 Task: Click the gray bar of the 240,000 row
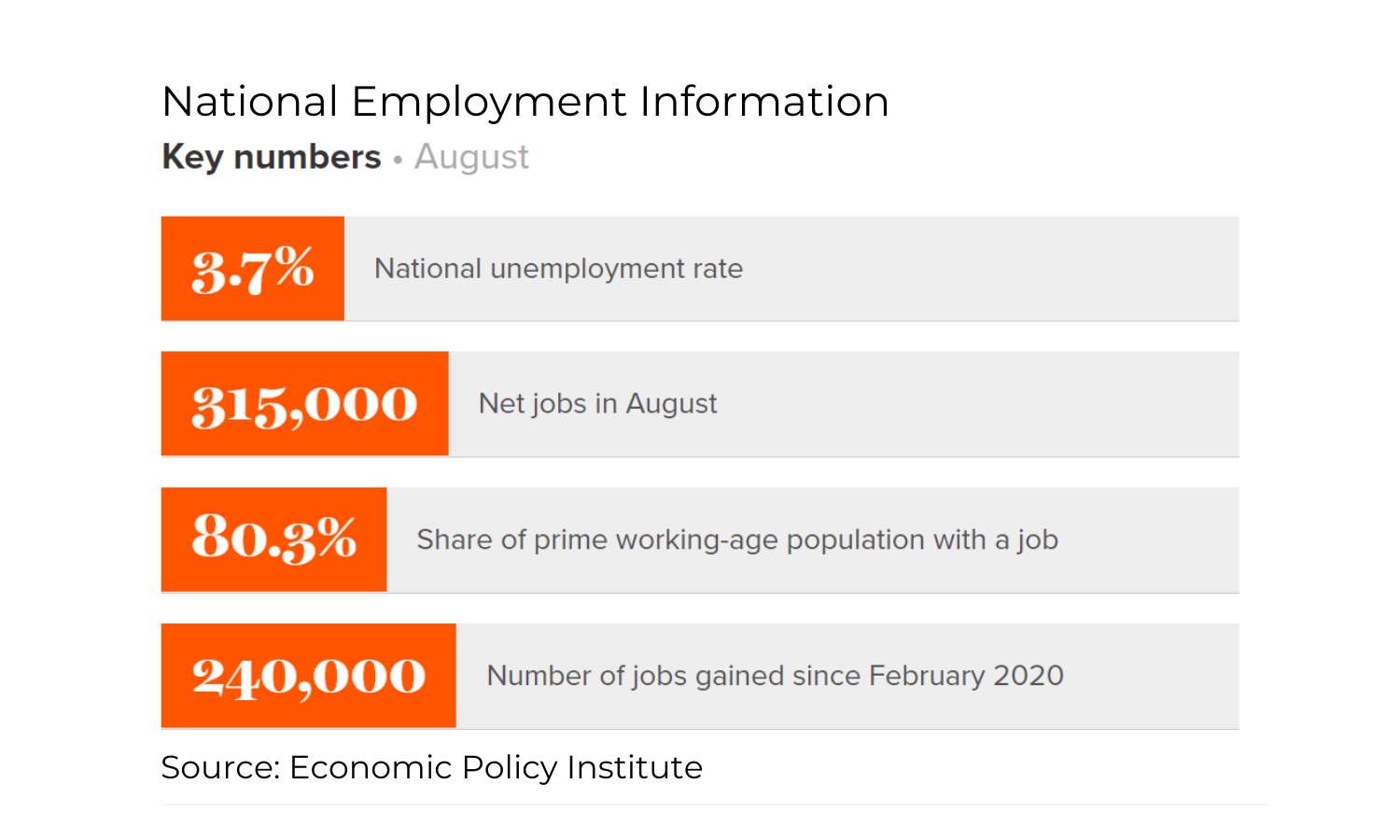pos(847,676)
